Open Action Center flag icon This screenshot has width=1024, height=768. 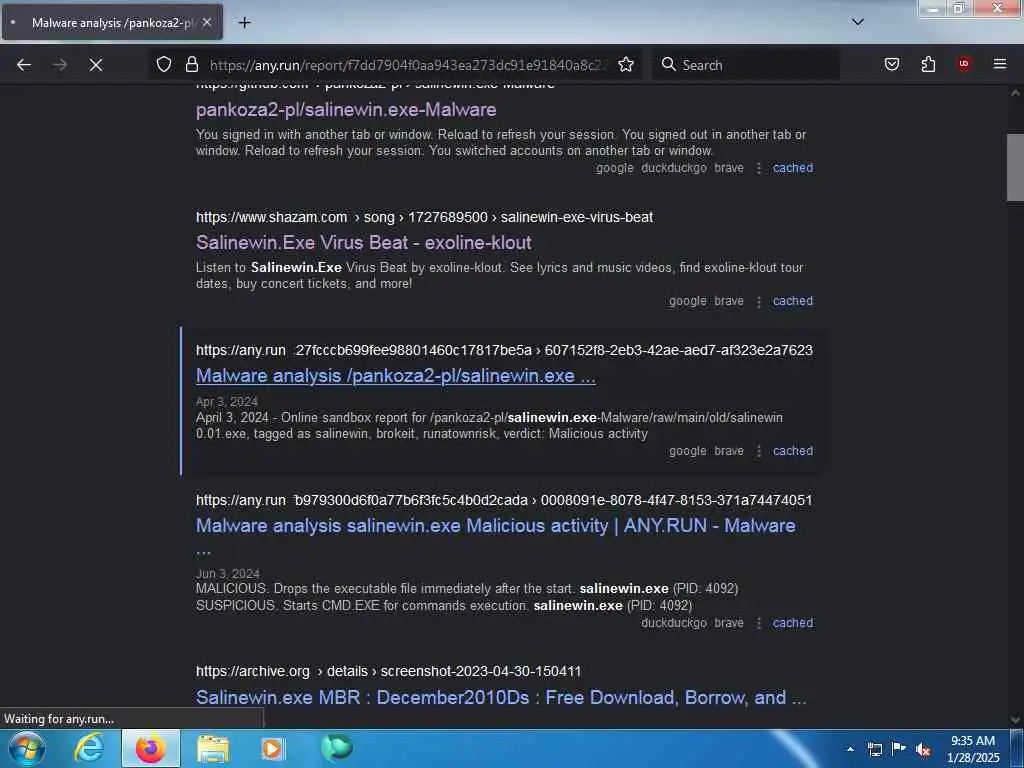coord(899,748)
